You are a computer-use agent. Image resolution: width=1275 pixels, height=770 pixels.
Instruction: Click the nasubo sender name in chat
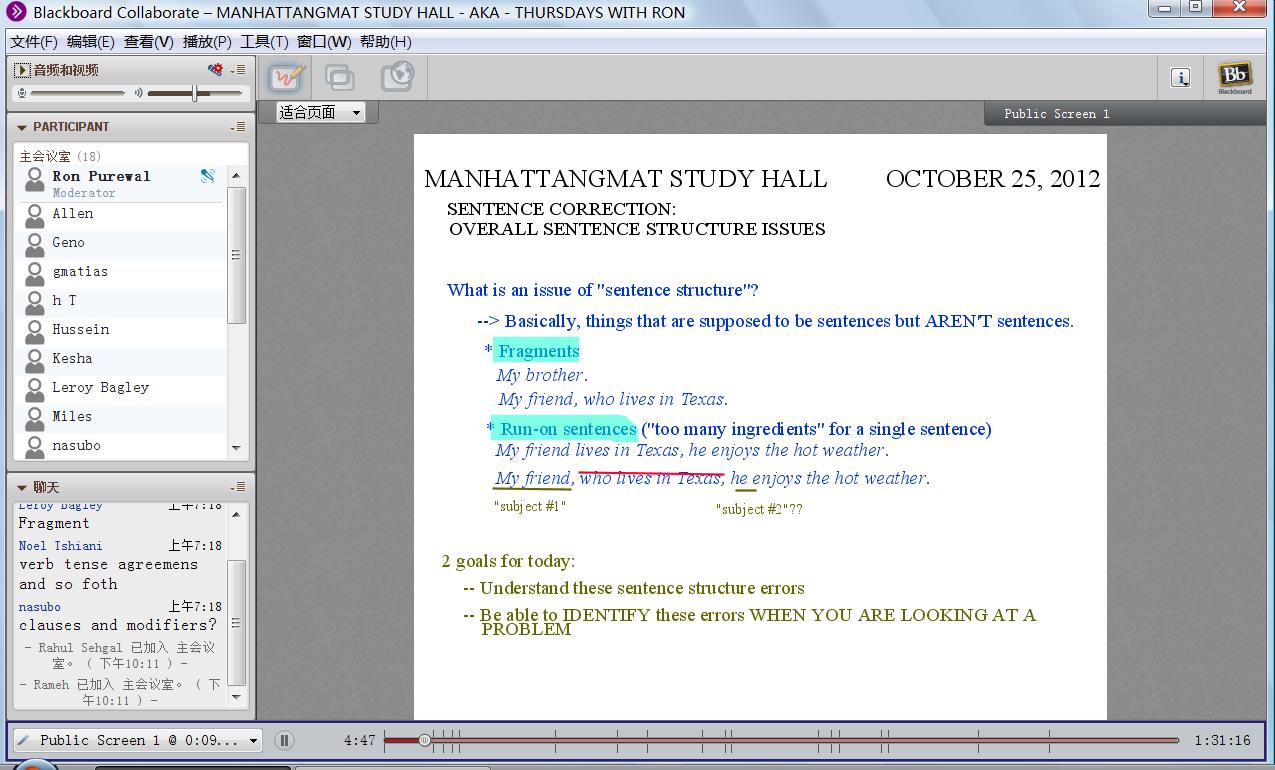[x=40, y=607]
